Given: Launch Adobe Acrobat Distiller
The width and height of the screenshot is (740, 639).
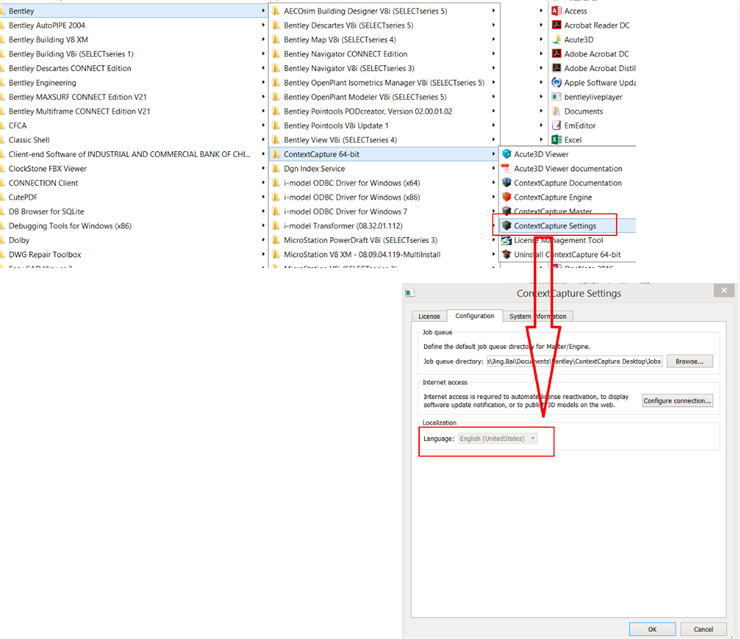Looking at the screenshot, I should tap(593, 68).
